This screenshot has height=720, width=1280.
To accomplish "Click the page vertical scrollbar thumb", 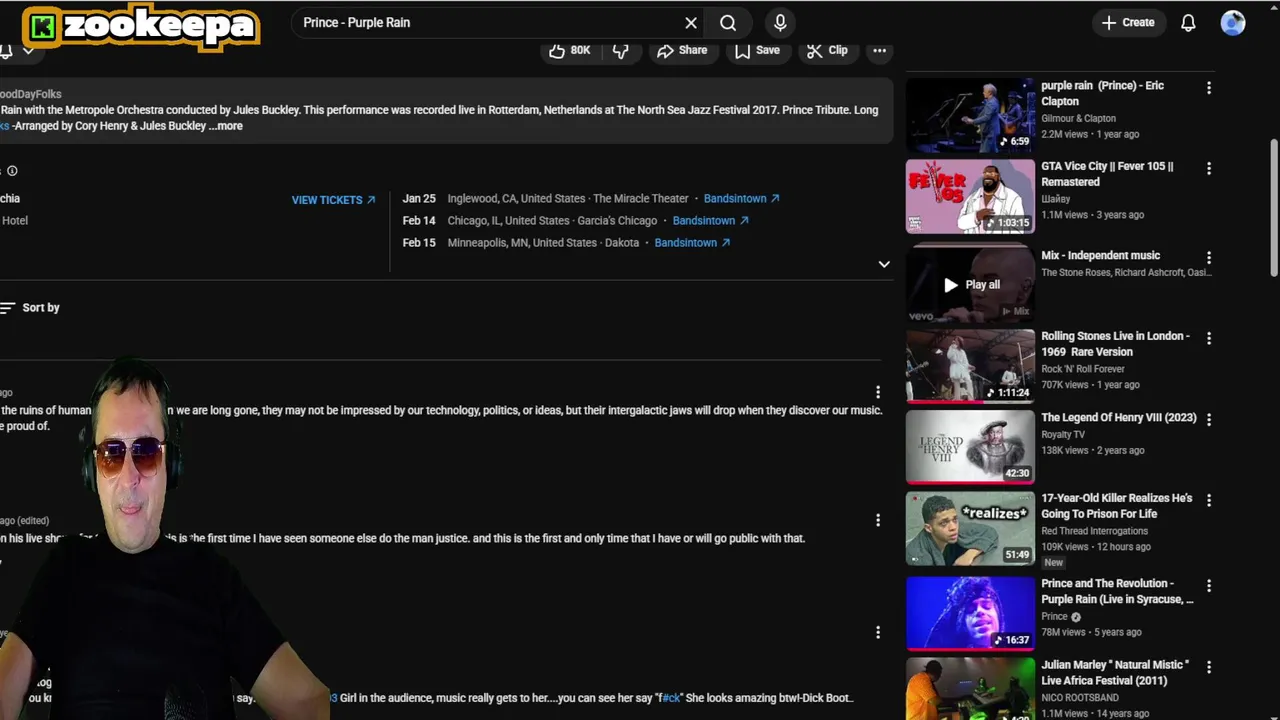I will pyautogui.click(x=1273, y=207).
